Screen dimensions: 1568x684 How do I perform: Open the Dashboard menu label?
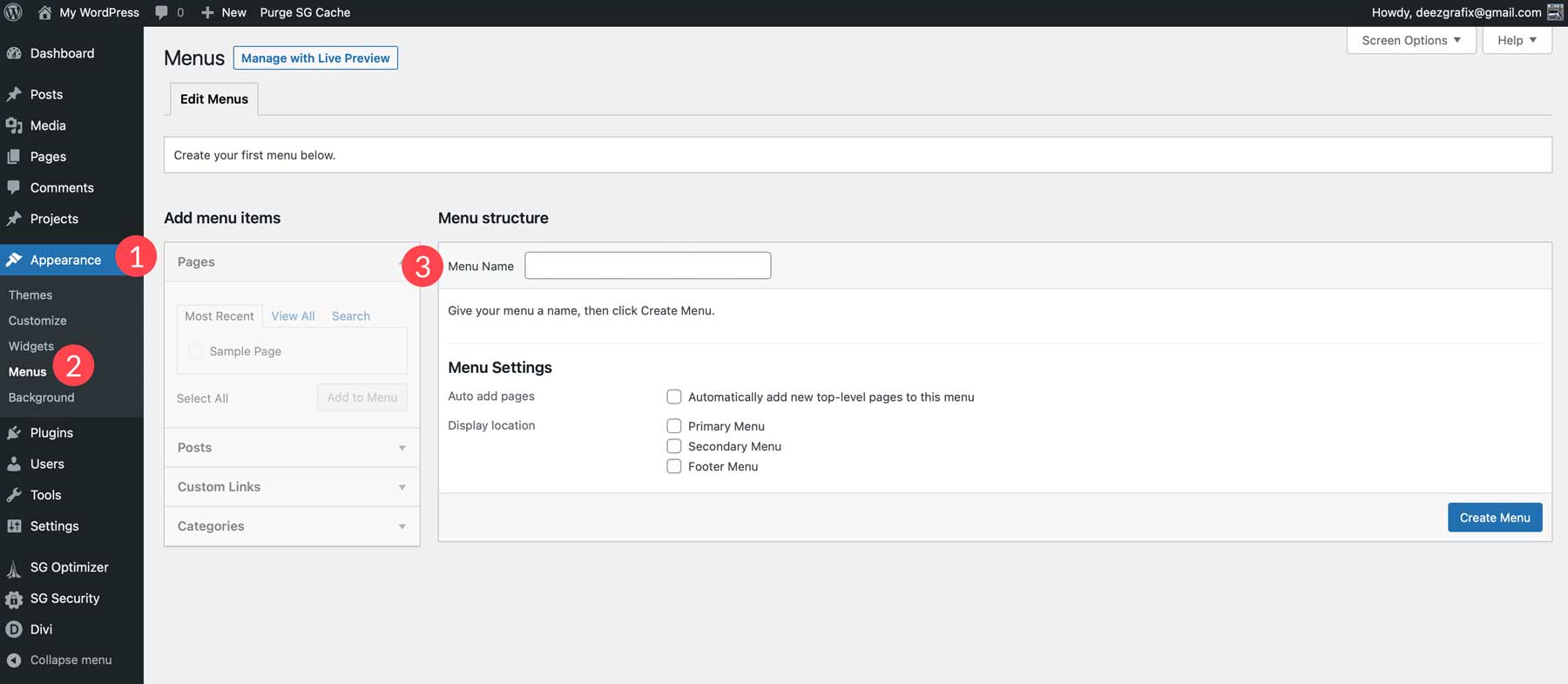pos(63,53)
